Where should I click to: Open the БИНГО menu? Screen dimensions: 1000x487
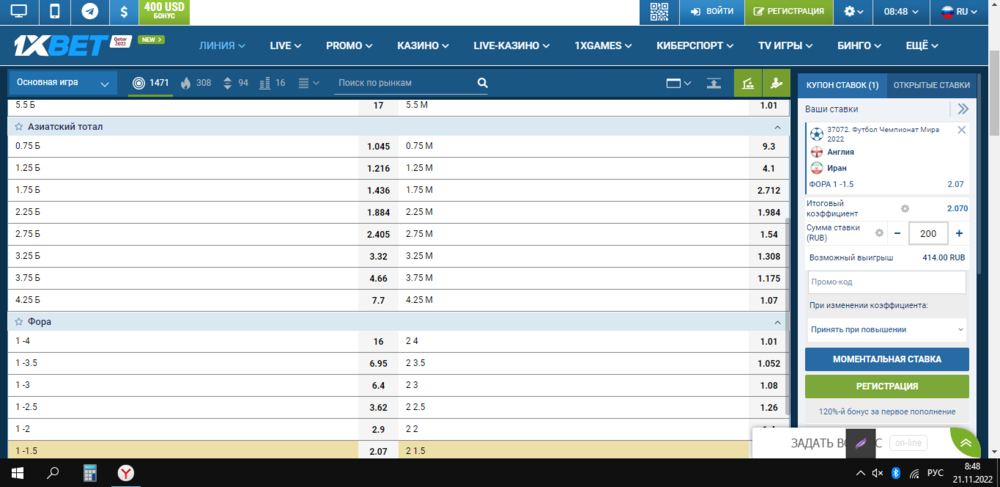tap(859, 46)
